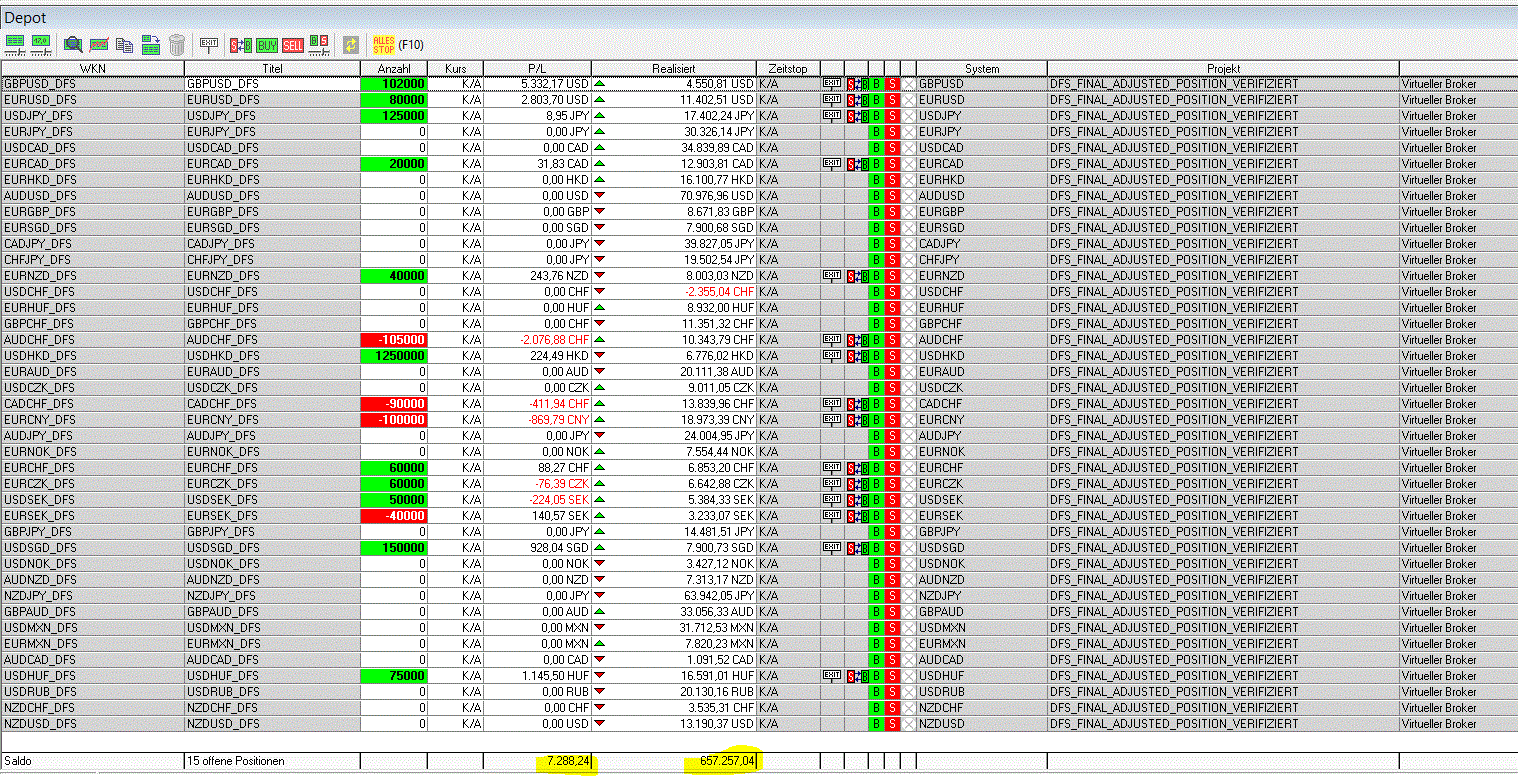1518x776 pixels.
Task: Sort by the P/L column header
Action: [x=537, y=68]
